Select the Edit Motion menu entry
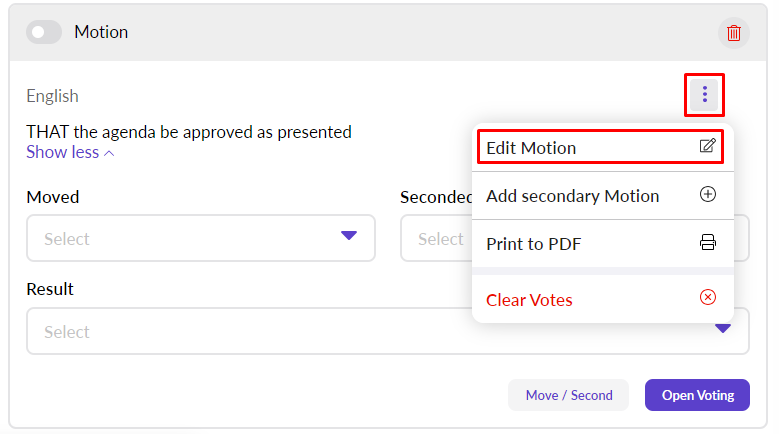This screenshot has width=779, height=434. pyautogui.click(x=532, y=148)
